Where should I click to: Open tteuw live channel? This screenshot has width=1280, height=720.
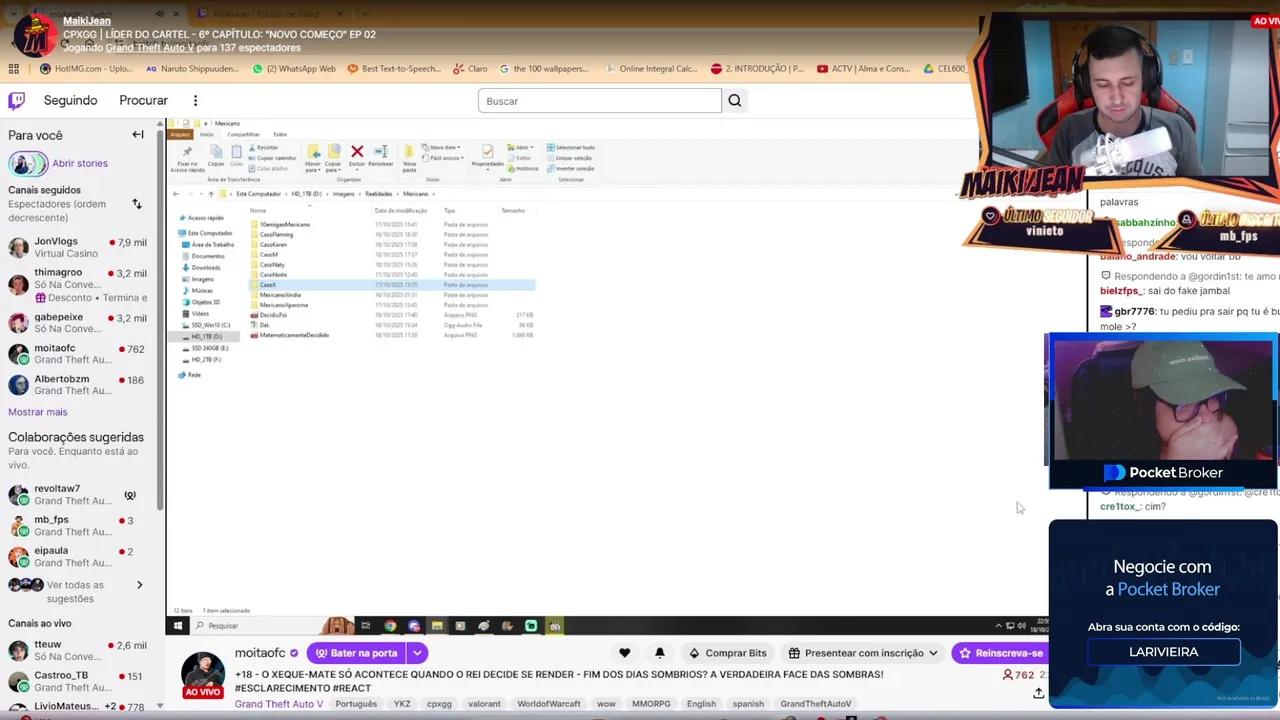(x=78, y=651)
